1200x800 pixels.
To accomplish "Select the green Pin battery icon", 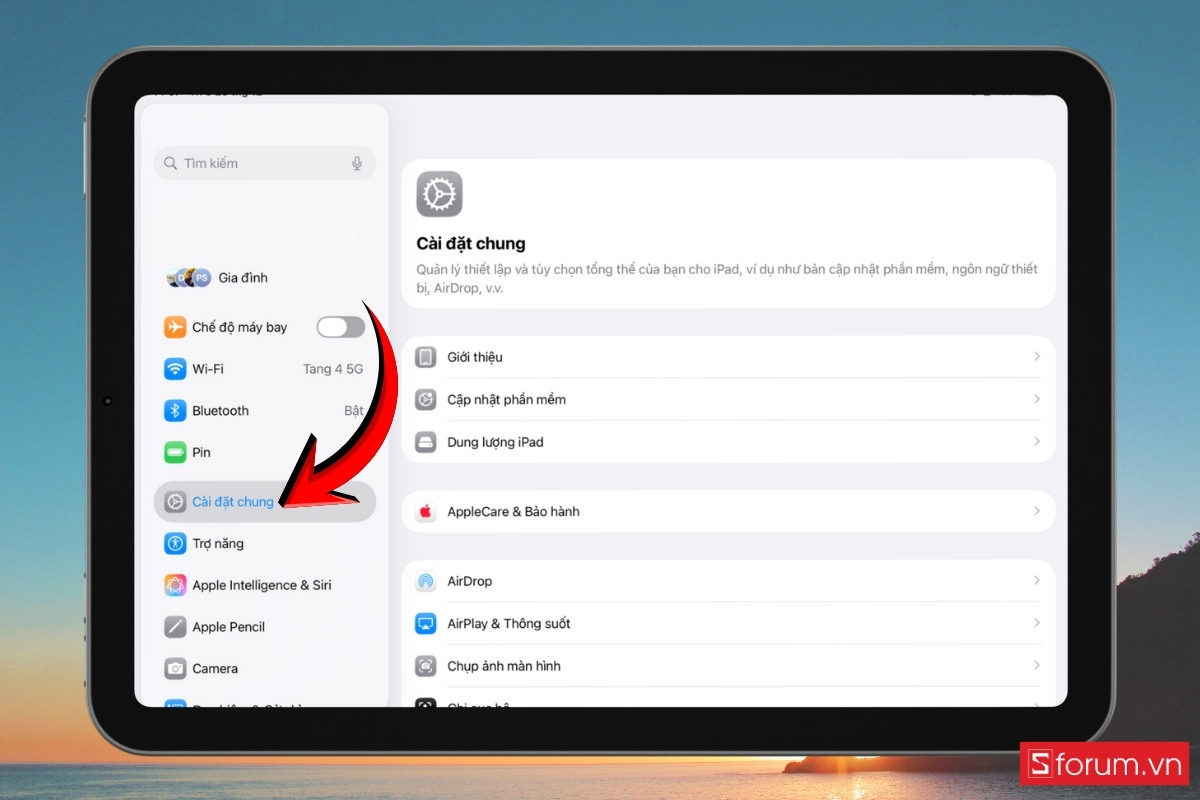I will point(175,453).
